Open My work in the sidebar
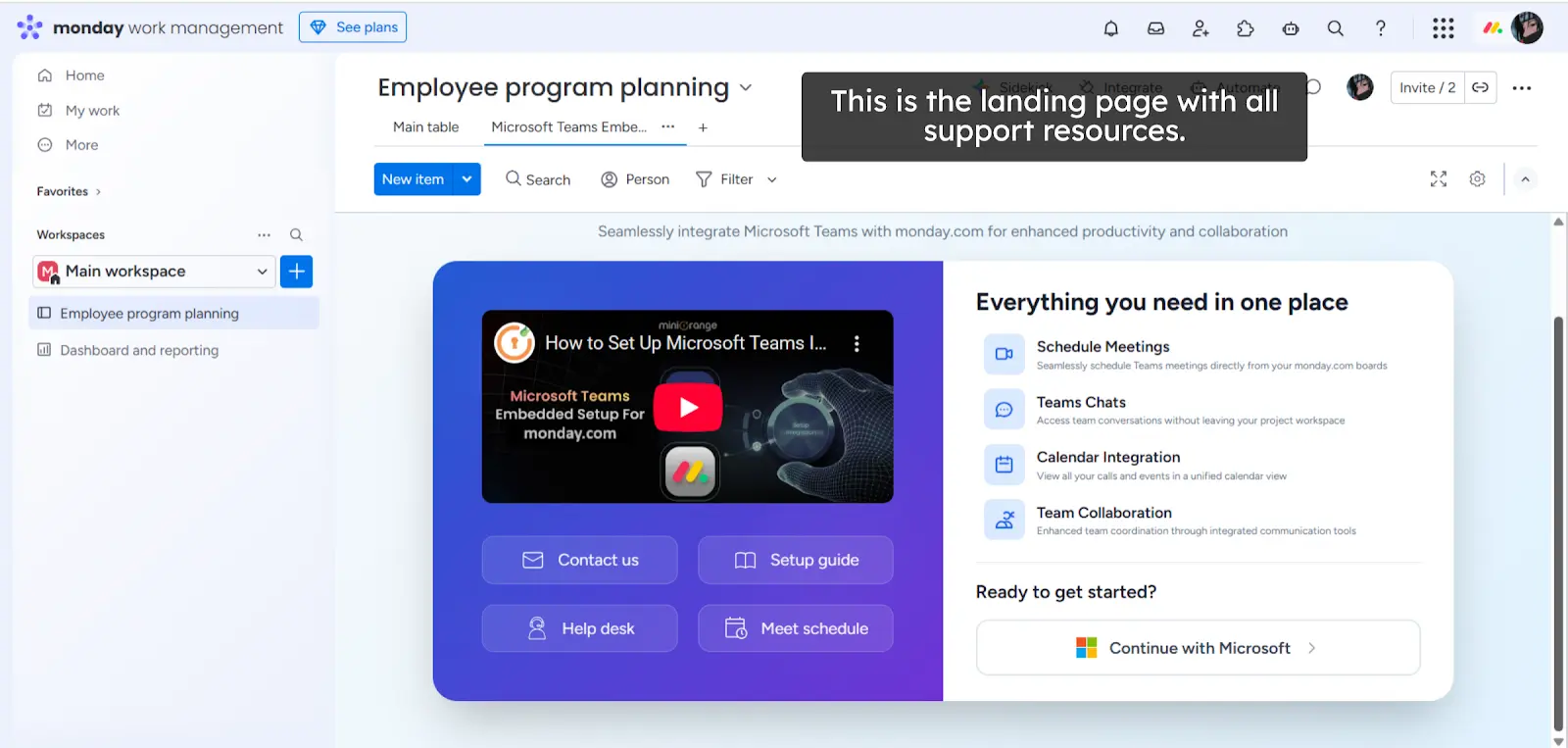The image size is (1568, 748). (78, 111)
